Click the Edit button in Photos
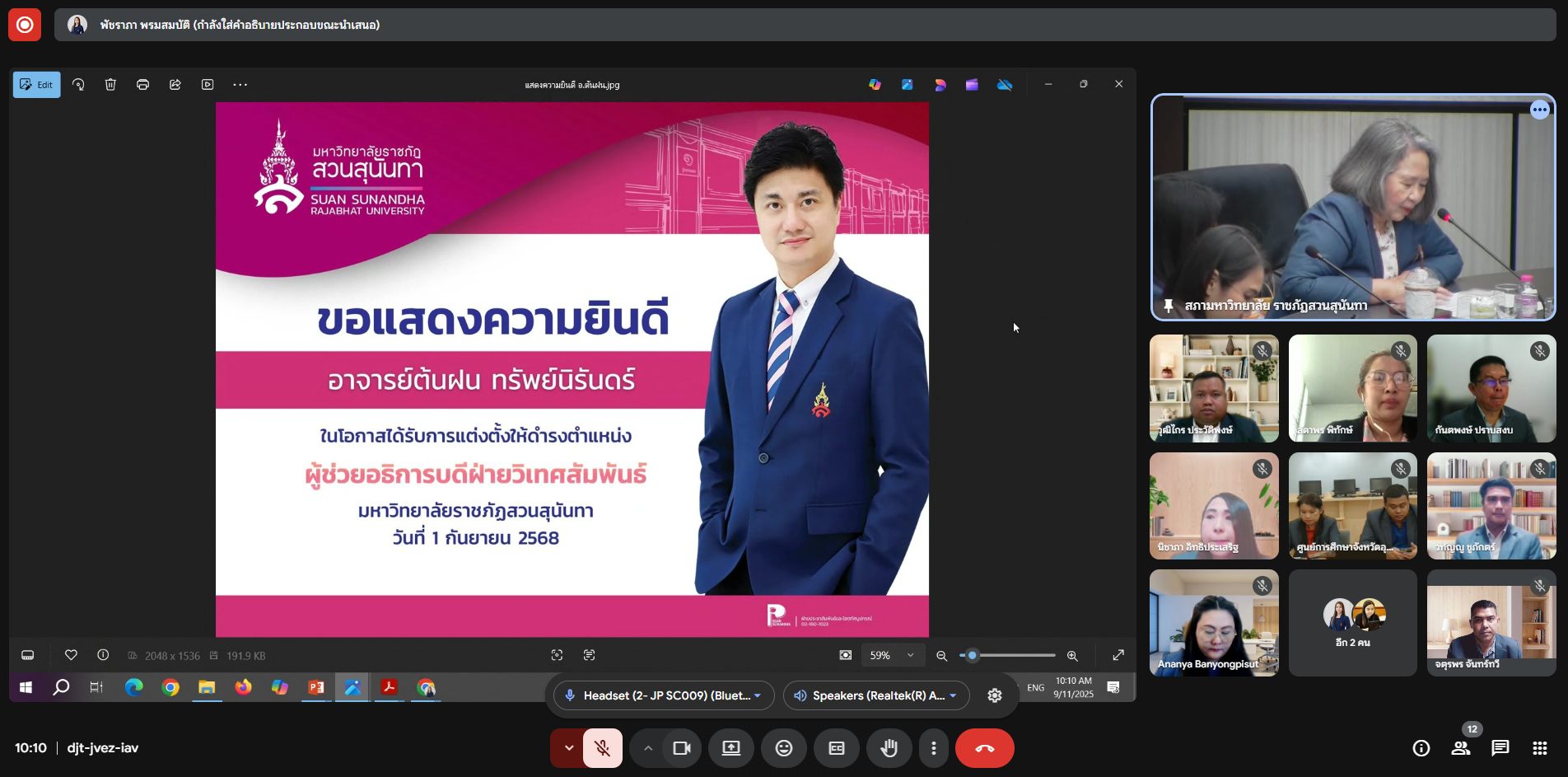The image size is (1568, 777). tap(36, 84)
